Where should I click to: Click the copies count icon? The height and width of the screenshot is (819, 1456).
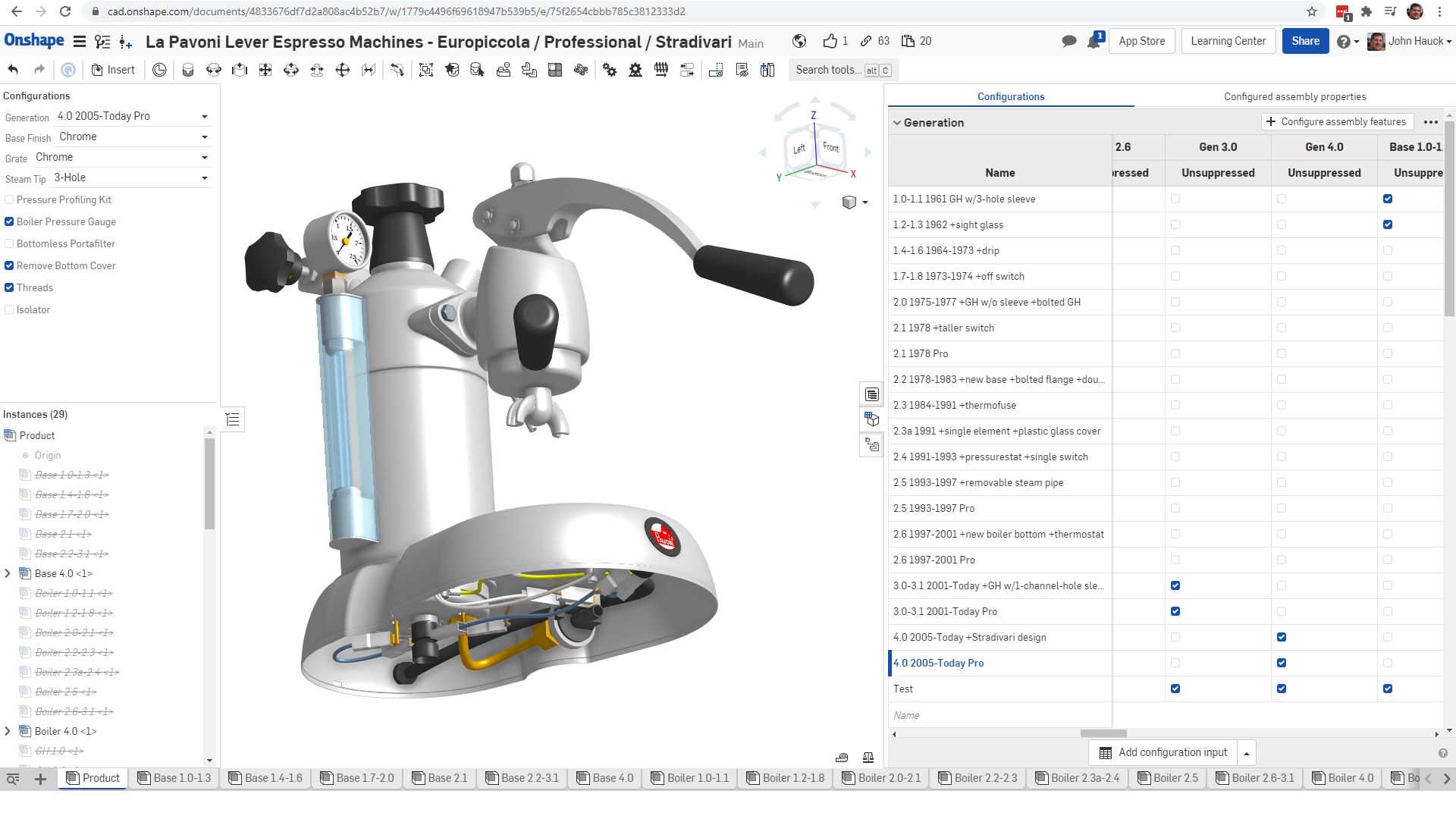[908, 41]
